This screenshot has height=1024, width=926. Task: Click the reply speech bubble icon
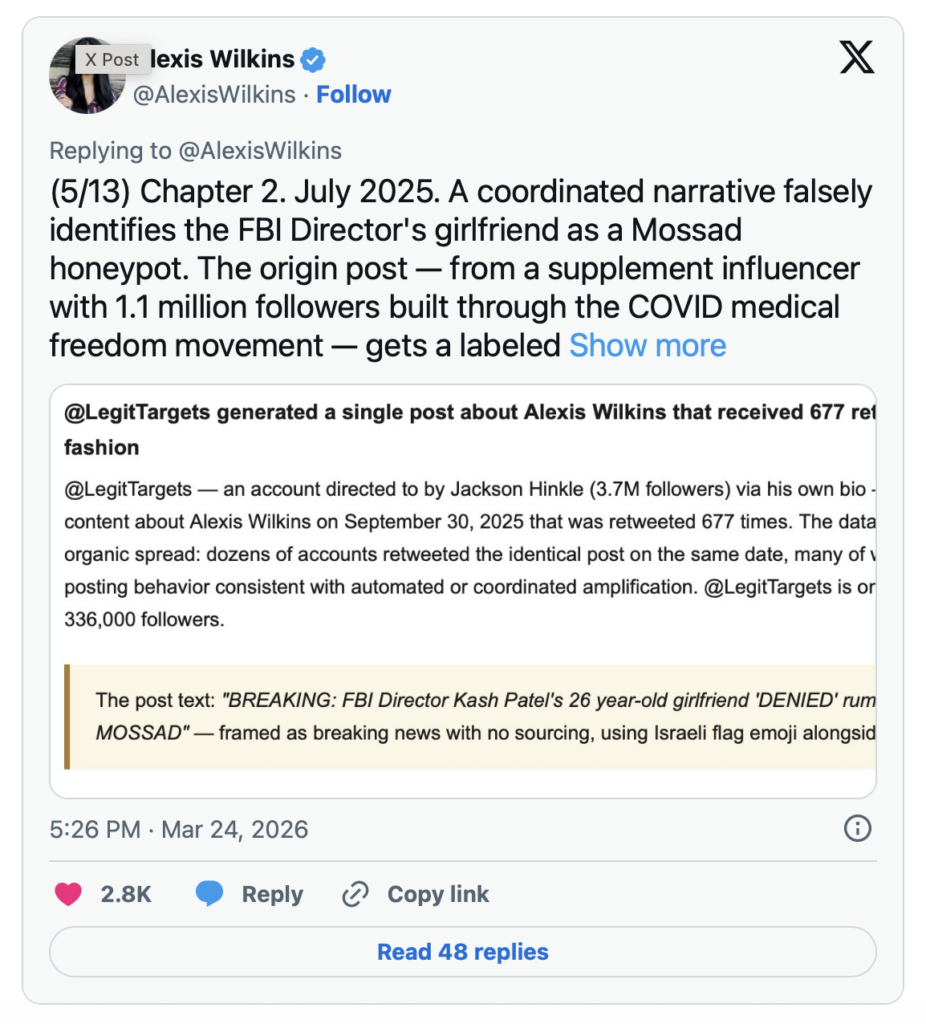(x=209, y=894)
